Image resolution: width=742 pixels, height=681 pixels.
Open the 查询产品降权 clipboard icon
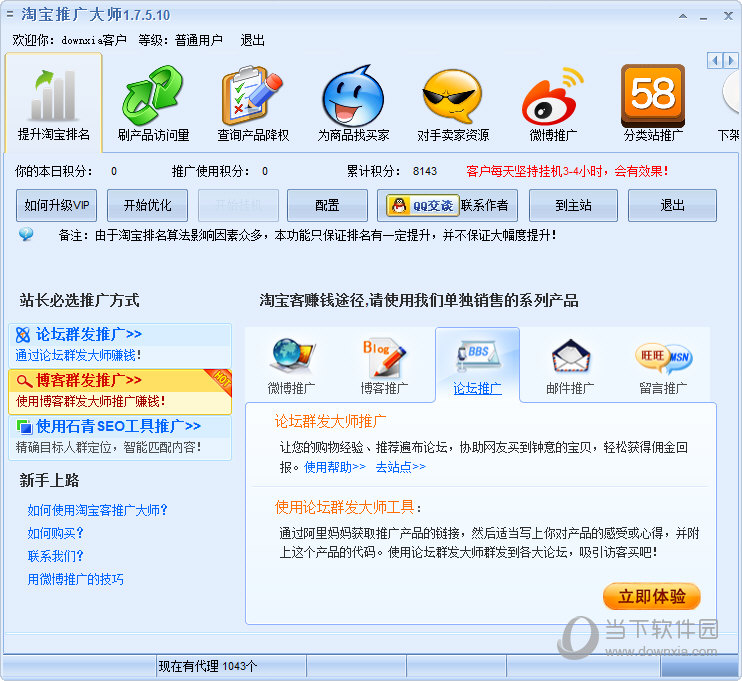[252, 95]
